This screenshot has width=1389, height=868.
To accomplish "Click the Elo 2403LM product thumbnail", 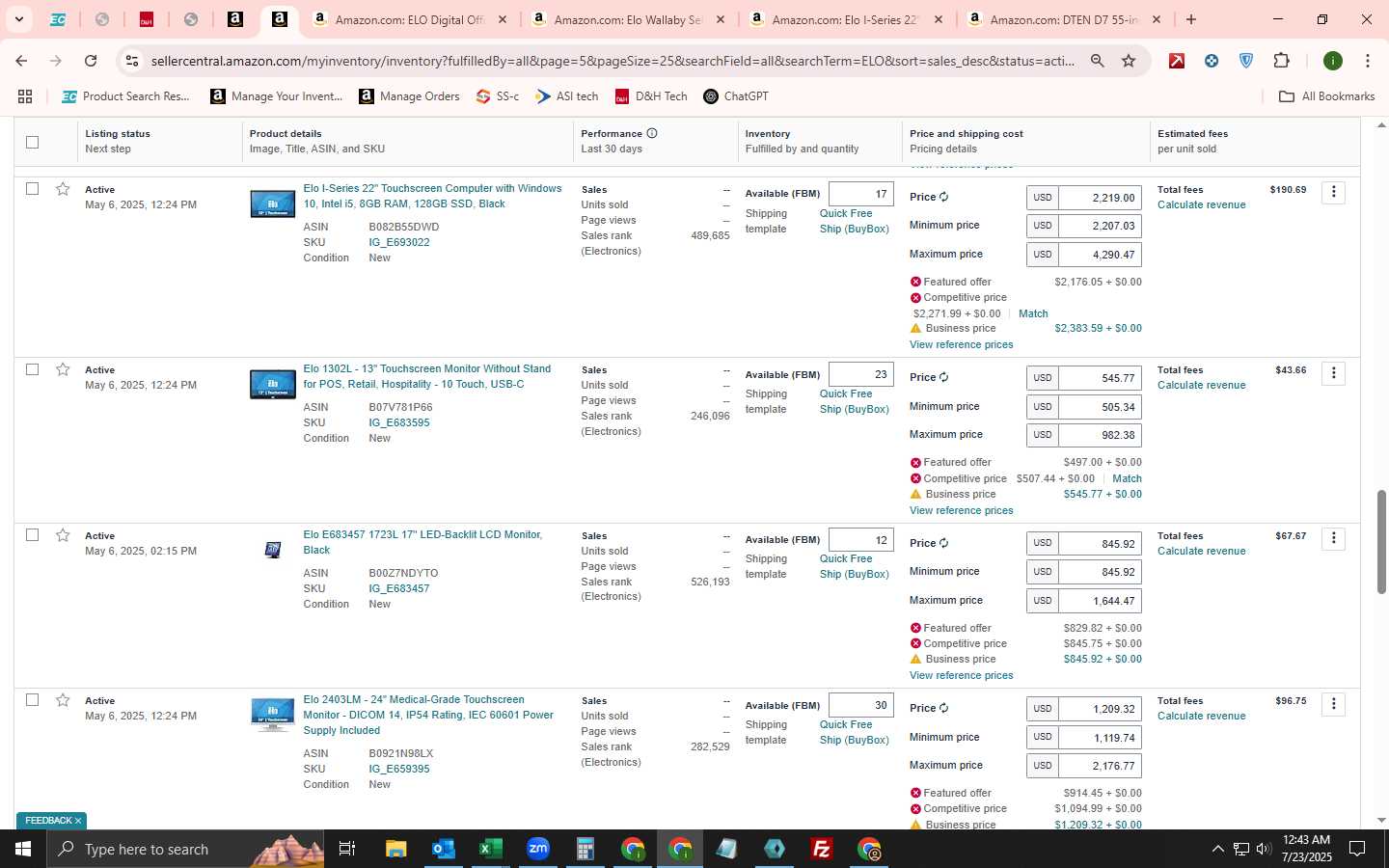I will pos(273,715).
